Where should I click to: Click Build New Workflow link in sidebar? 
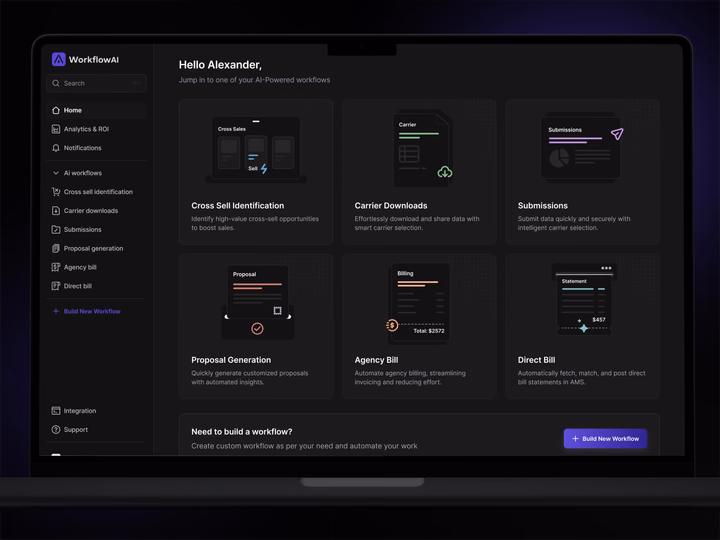pos(92,311)
